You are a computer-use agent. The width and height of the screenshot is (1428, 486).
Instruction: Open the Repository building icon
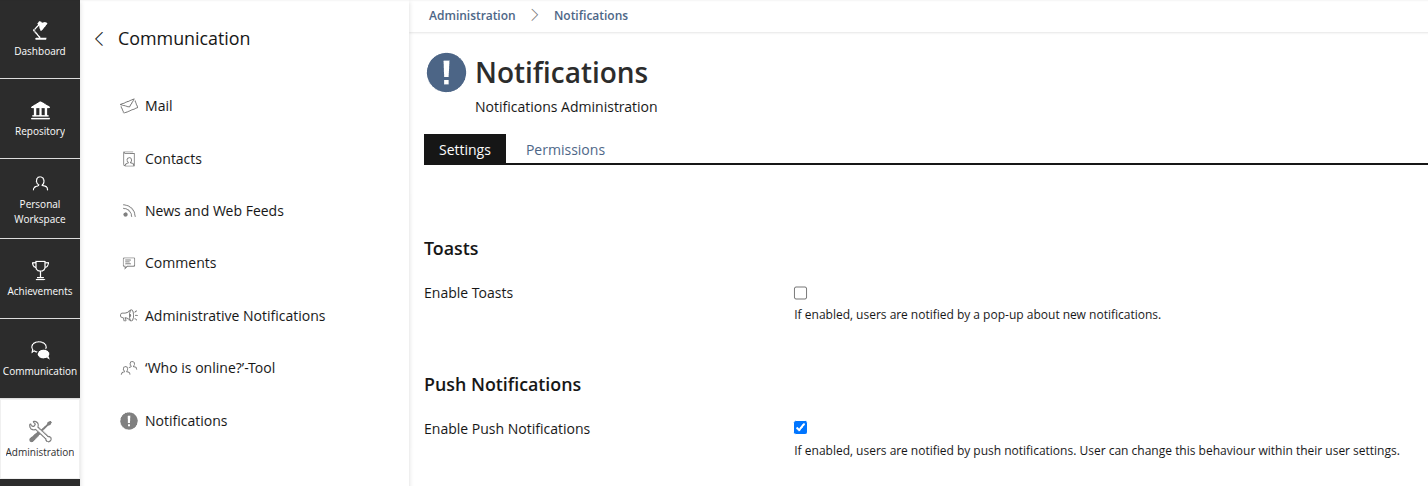(40, 110)
